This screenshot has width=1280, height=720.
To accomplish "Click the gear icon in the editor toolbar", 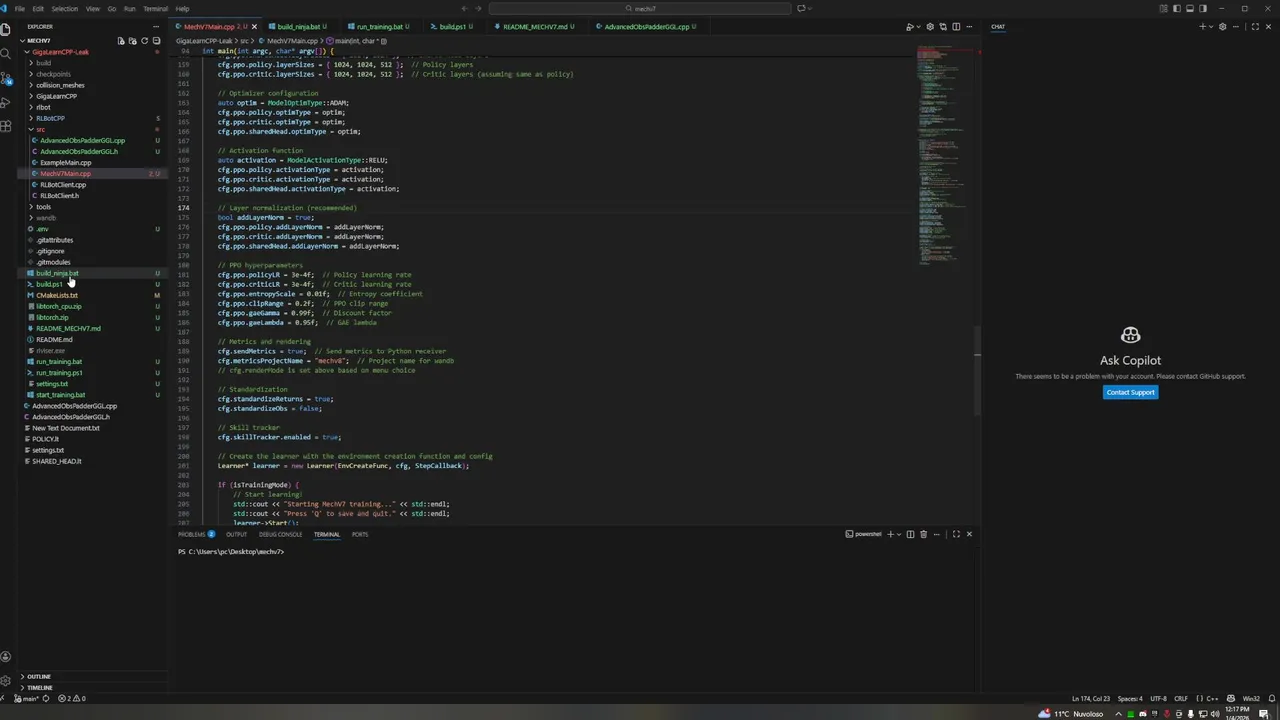I will (x=930, y=27).
